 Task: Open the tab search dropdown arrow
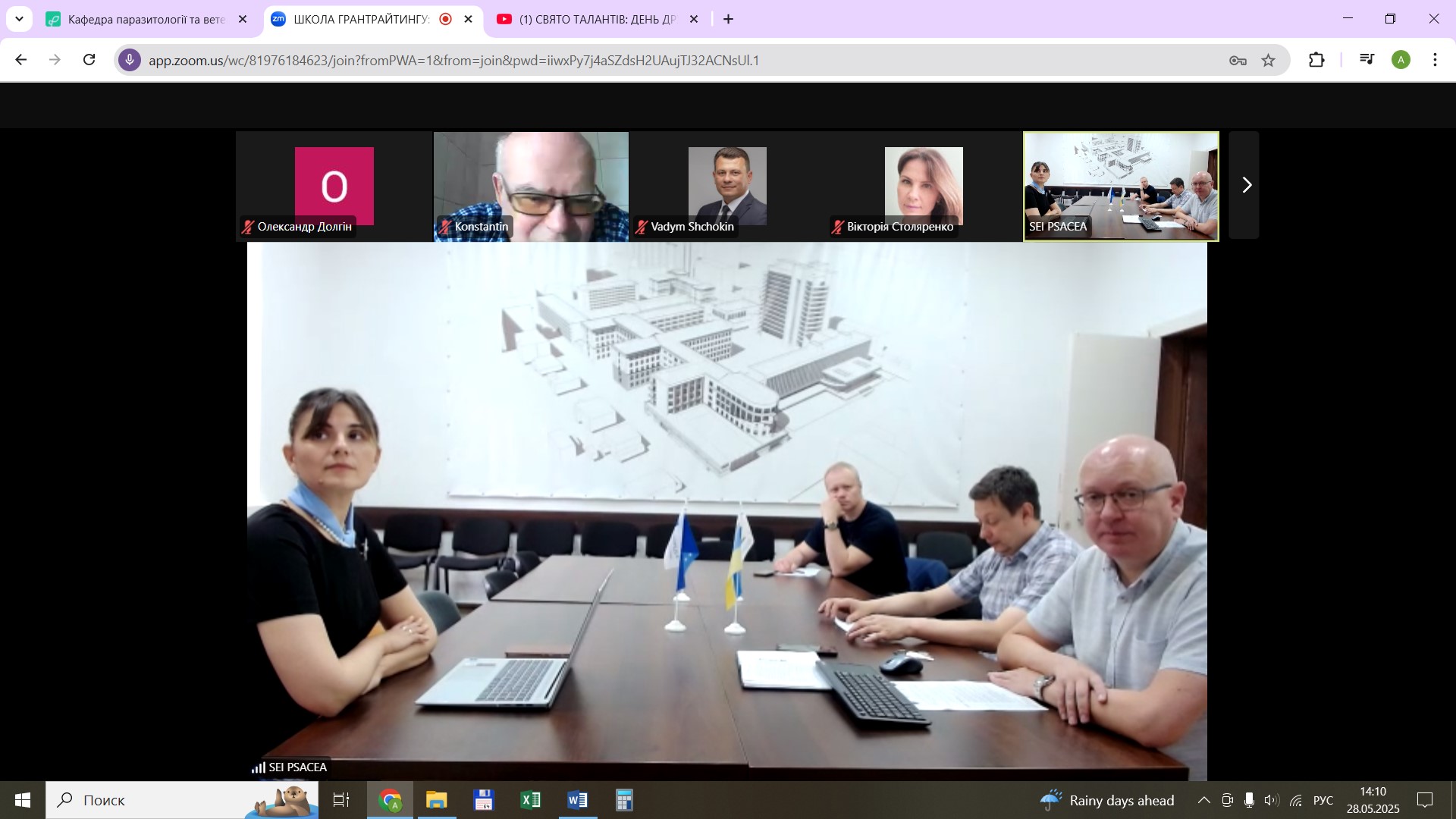[x=19, y=19]
